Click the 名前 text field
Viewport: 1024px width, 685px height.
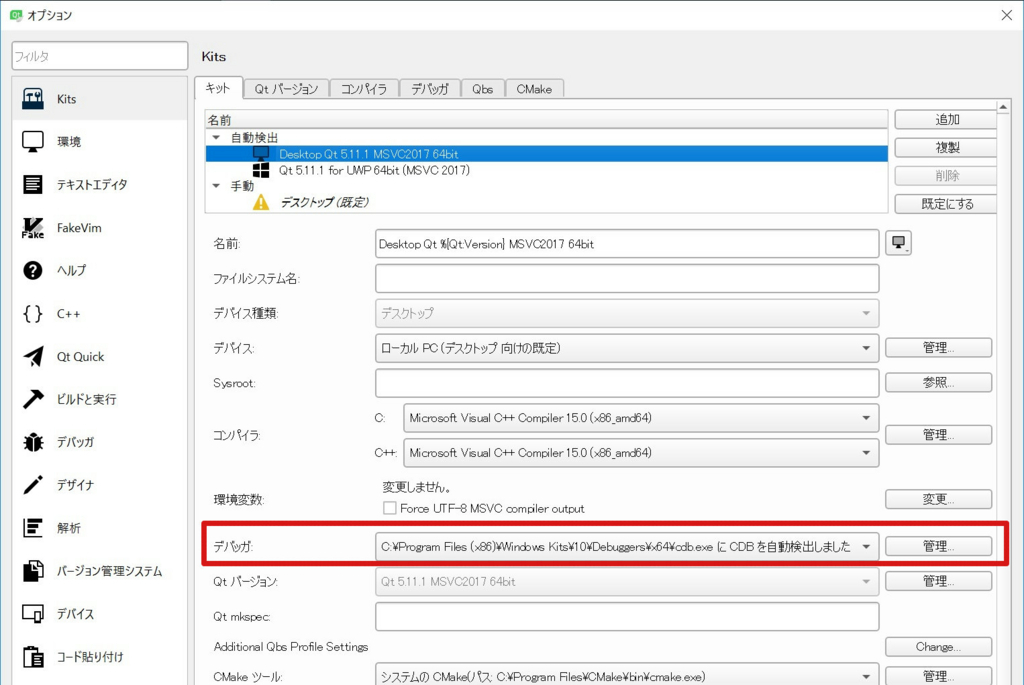pyautogui.click(x=627, y=244)
